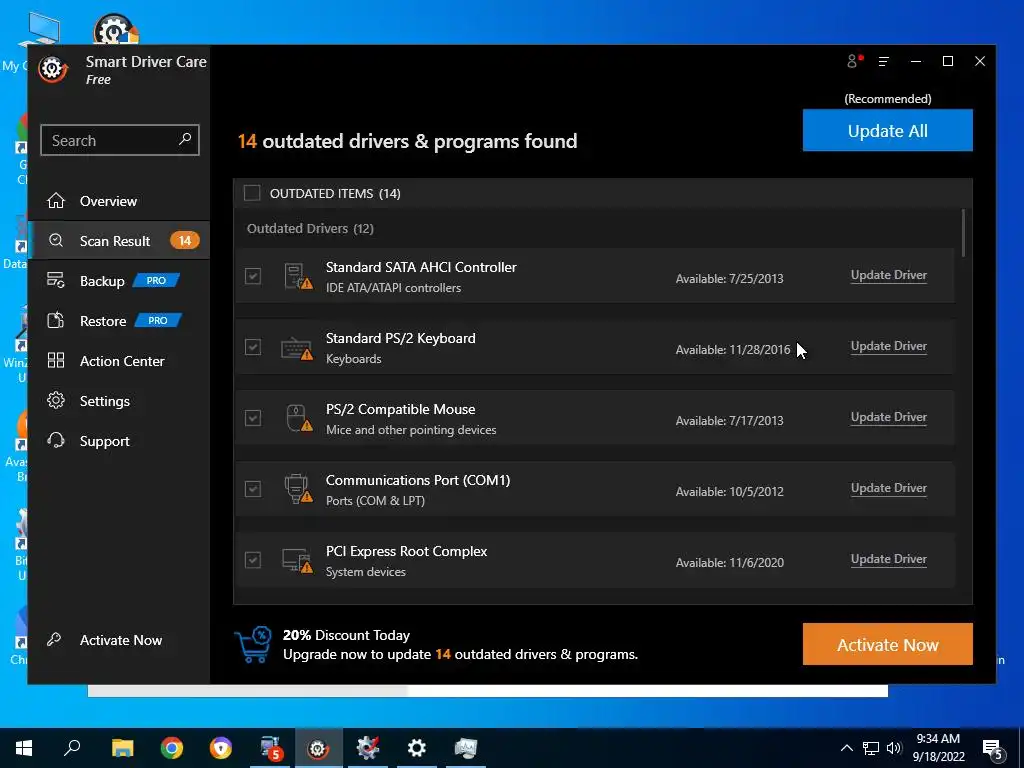The height and width of the screenshot is (768, 1024).
Task: Click the Search input field
Action: click(120, 140)
